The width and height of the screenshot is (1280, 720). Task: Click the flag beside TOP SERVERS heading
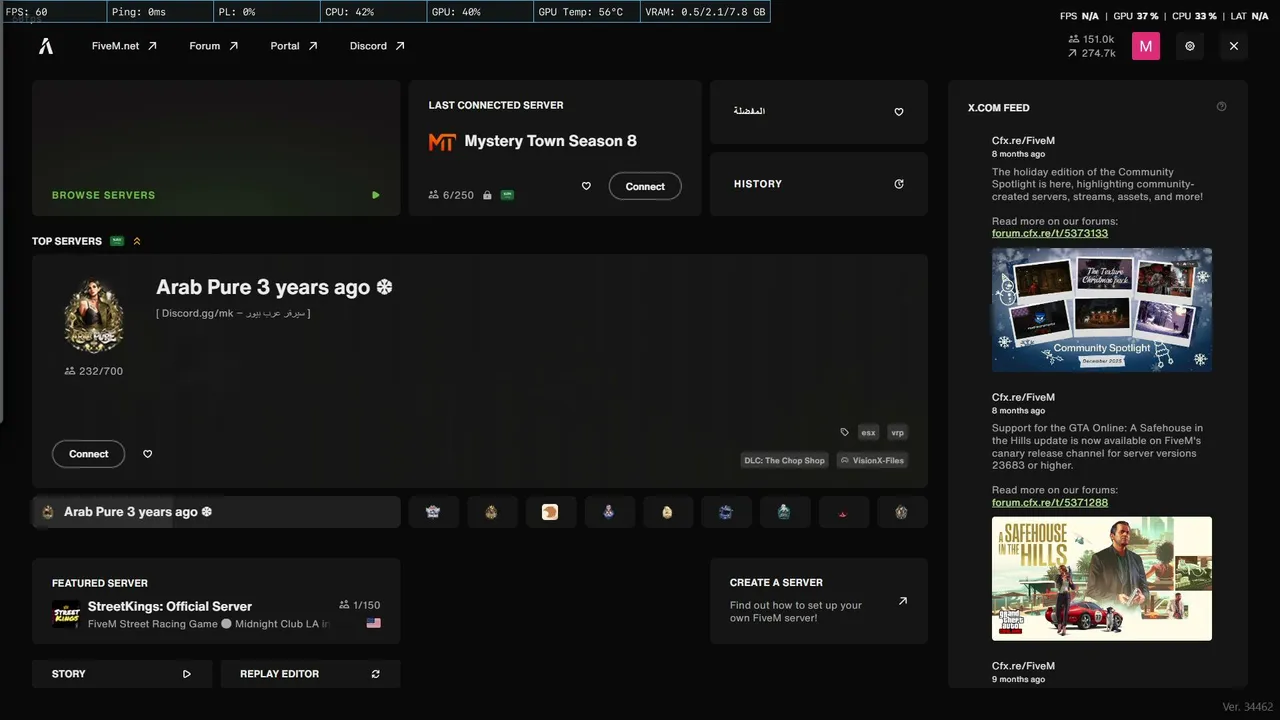pos(117,241)
